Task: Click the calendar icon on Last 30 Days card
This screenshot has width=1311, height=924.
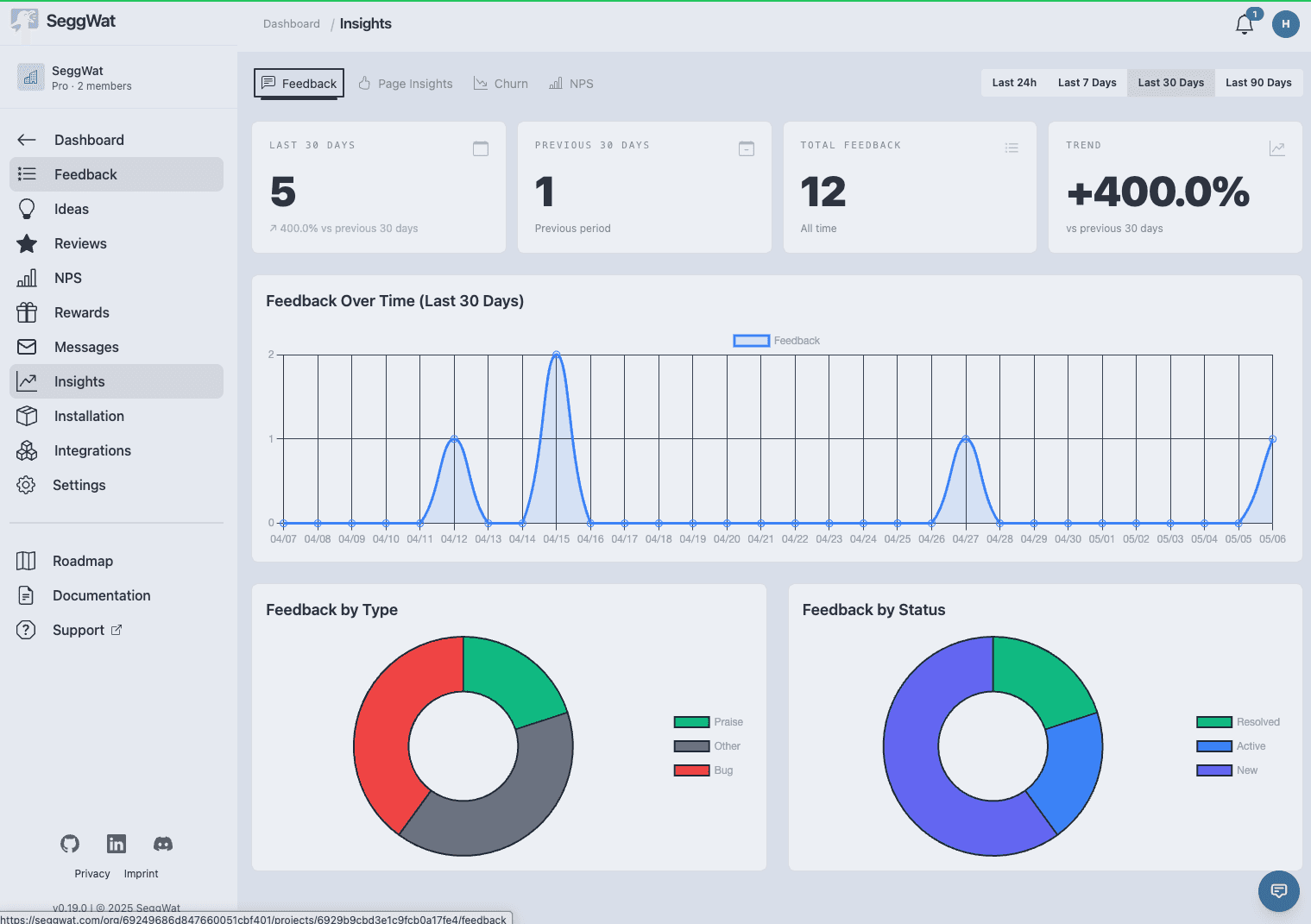Action: [x=481, y=148]
